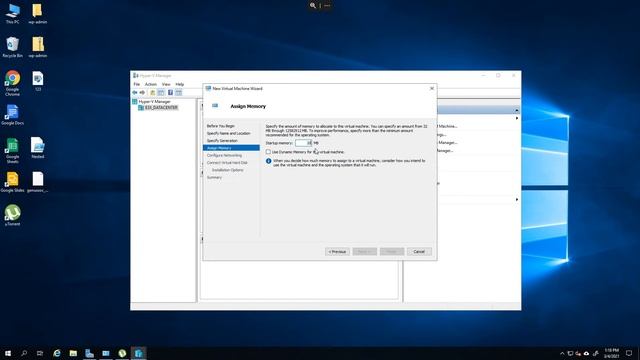
Task: Select the Nested image file desktop icon
Action: coord(38,148)
